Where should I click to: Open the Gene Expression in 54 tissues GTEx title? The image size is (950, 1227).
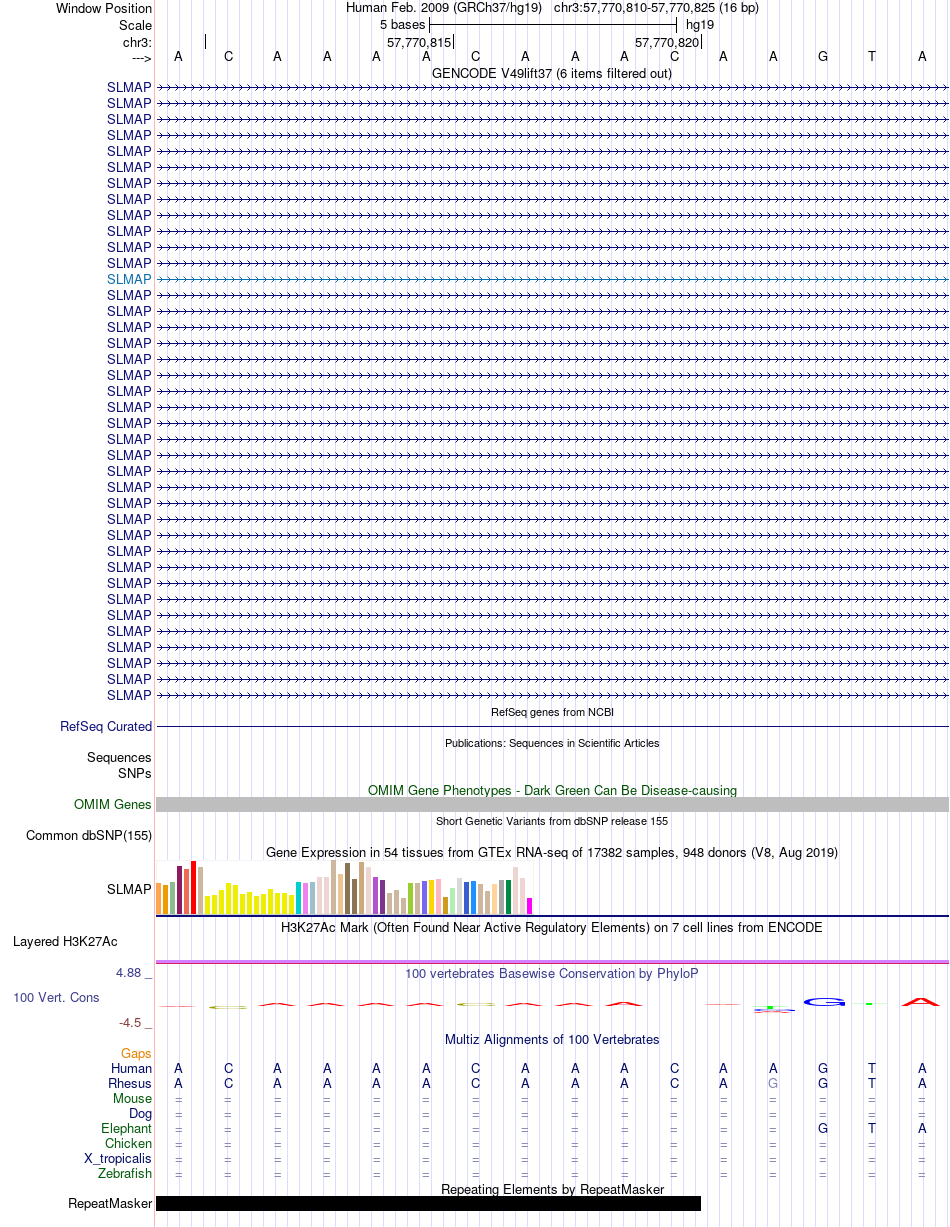click(x=552, y=853)
